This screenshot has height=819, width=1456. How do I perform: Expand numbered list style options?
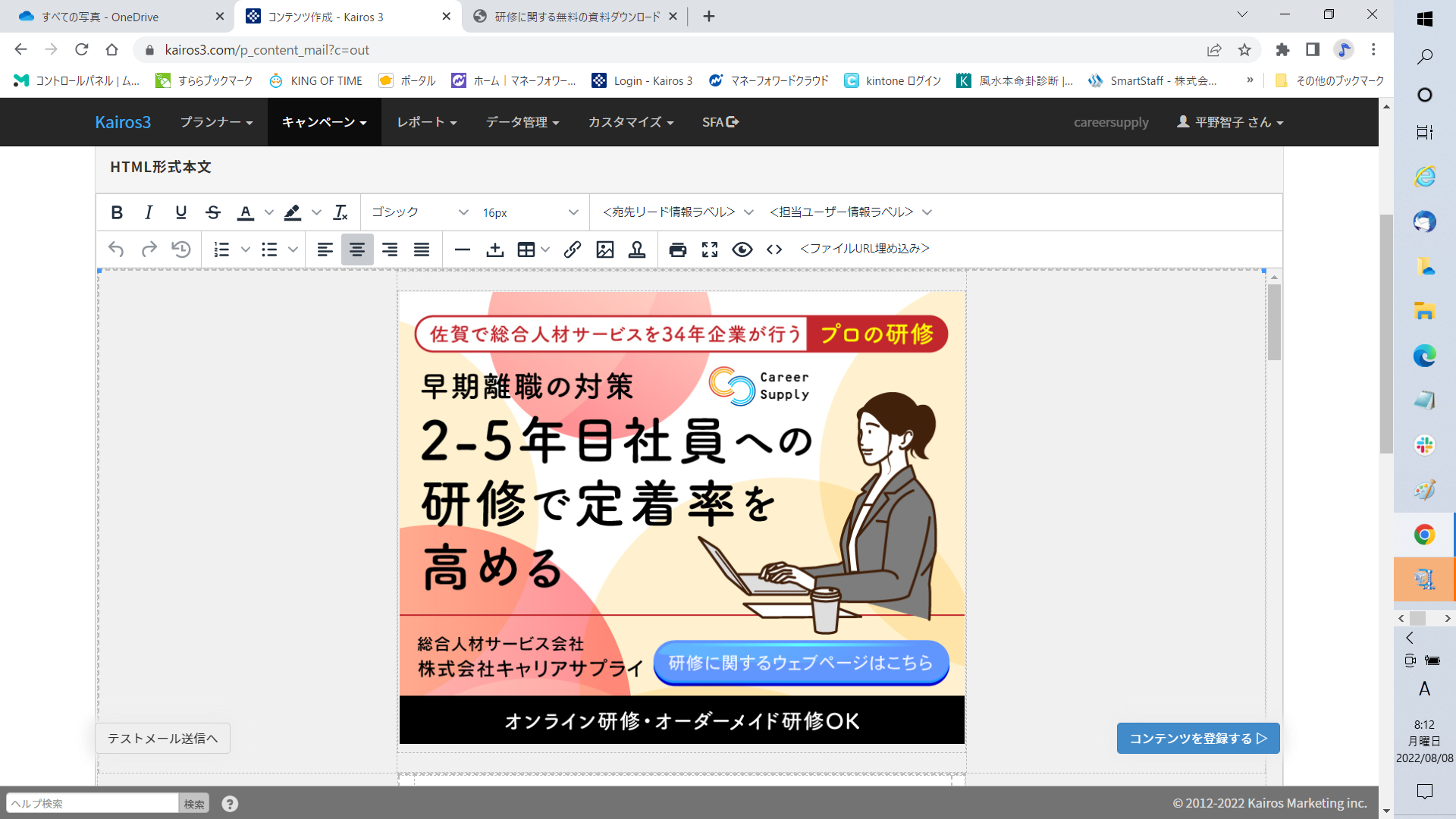(x=245, y=249)
